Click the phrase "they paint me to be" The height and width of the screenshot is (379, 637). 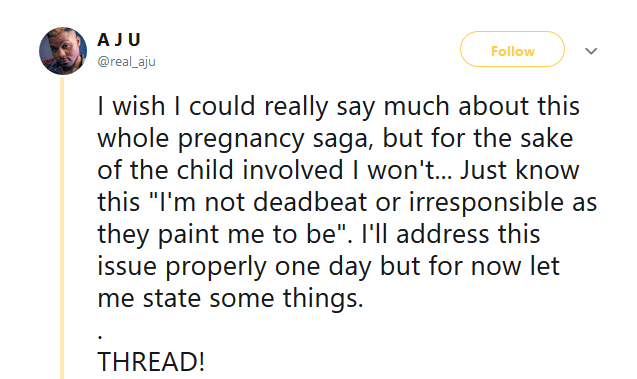click(x=219, y=235)
